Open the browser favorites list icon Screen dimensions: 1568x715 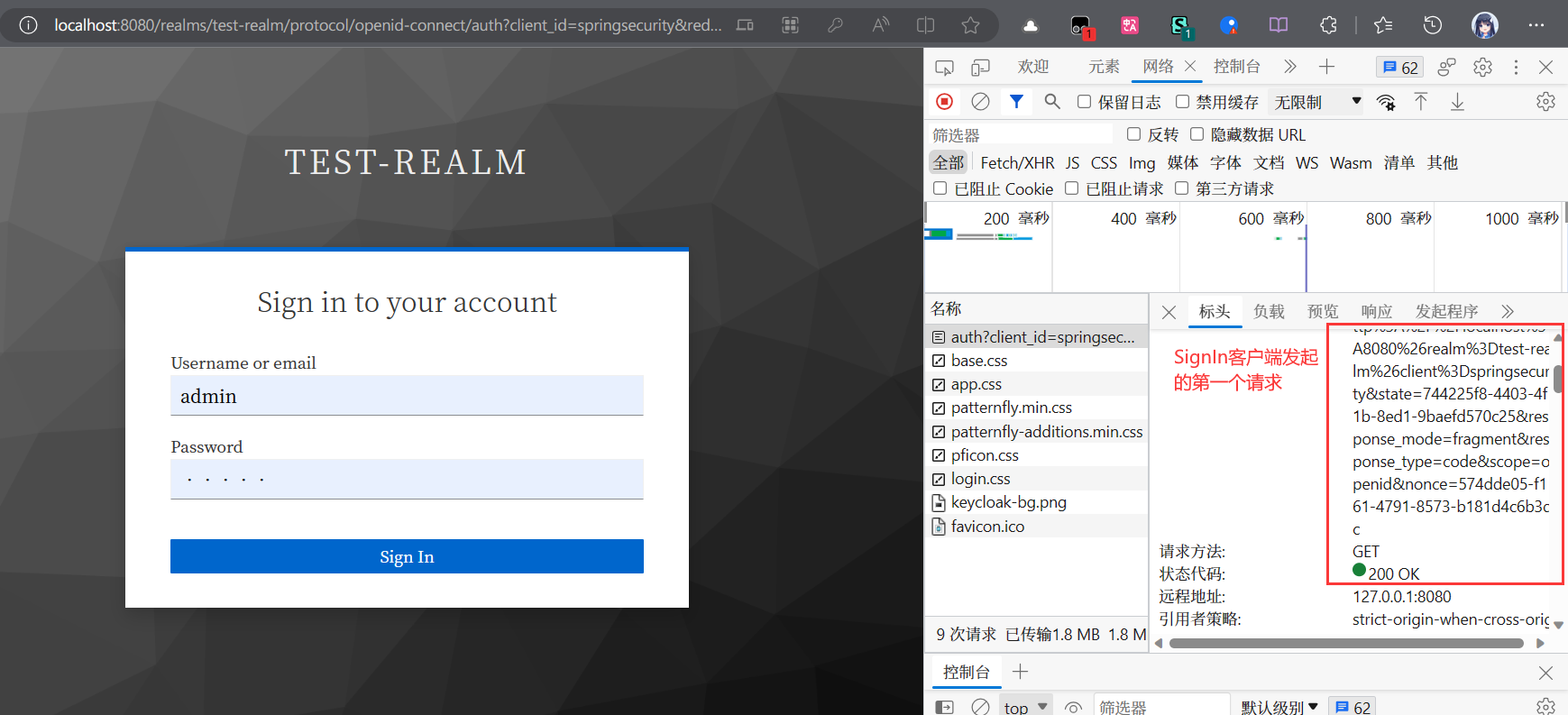point(1383,25)
